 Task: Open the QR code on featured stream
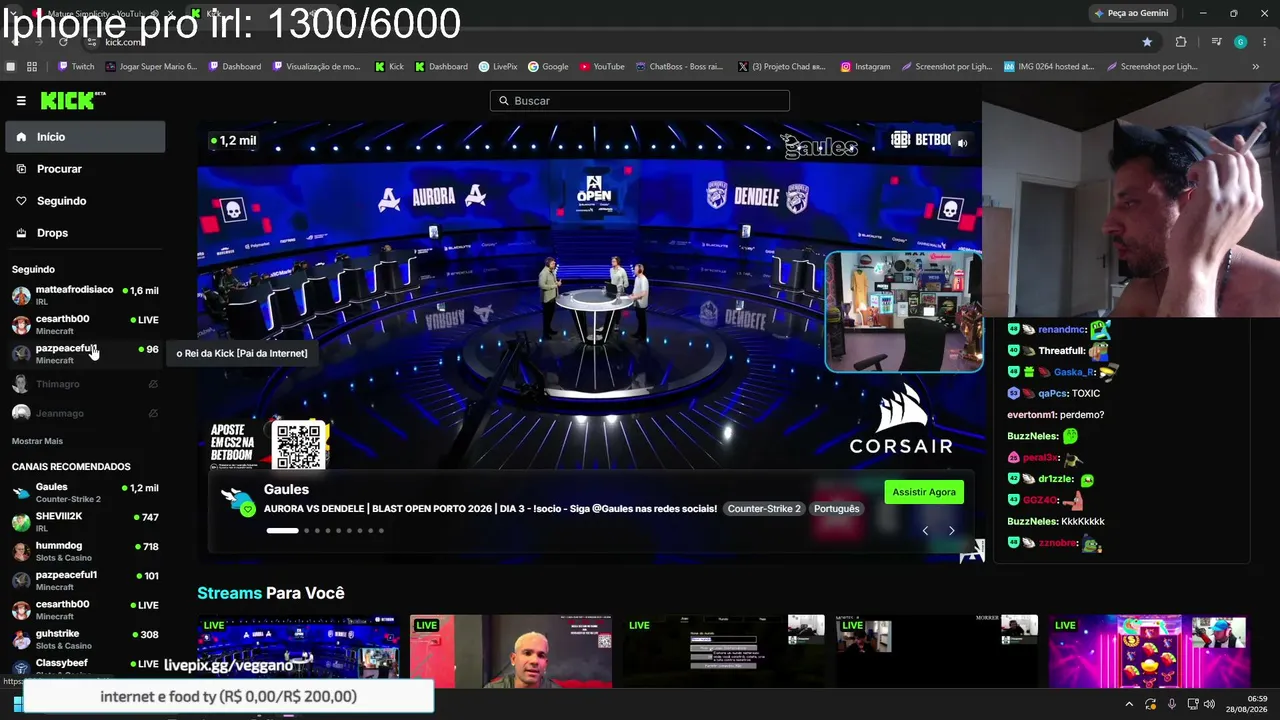[x=299, y=446]
